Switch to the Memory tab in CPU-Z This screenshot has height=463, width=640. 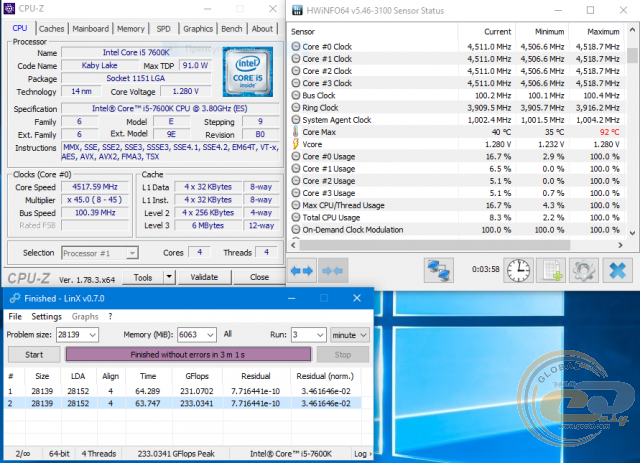131,29
